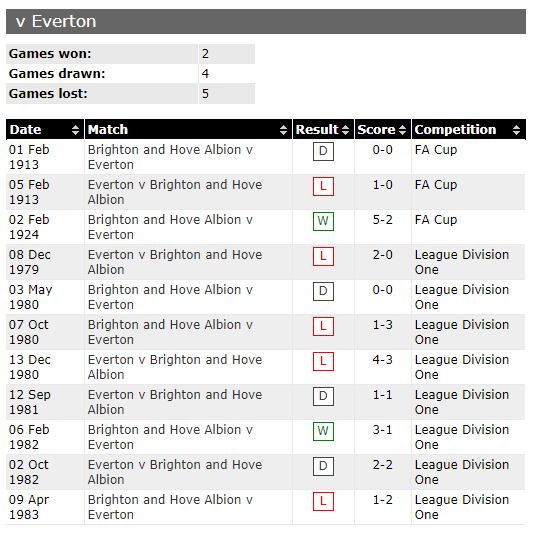Image resolution: width=534 pixels, height=537 pixels.
Task: Click the Match column header label
Action: (108, 130)
